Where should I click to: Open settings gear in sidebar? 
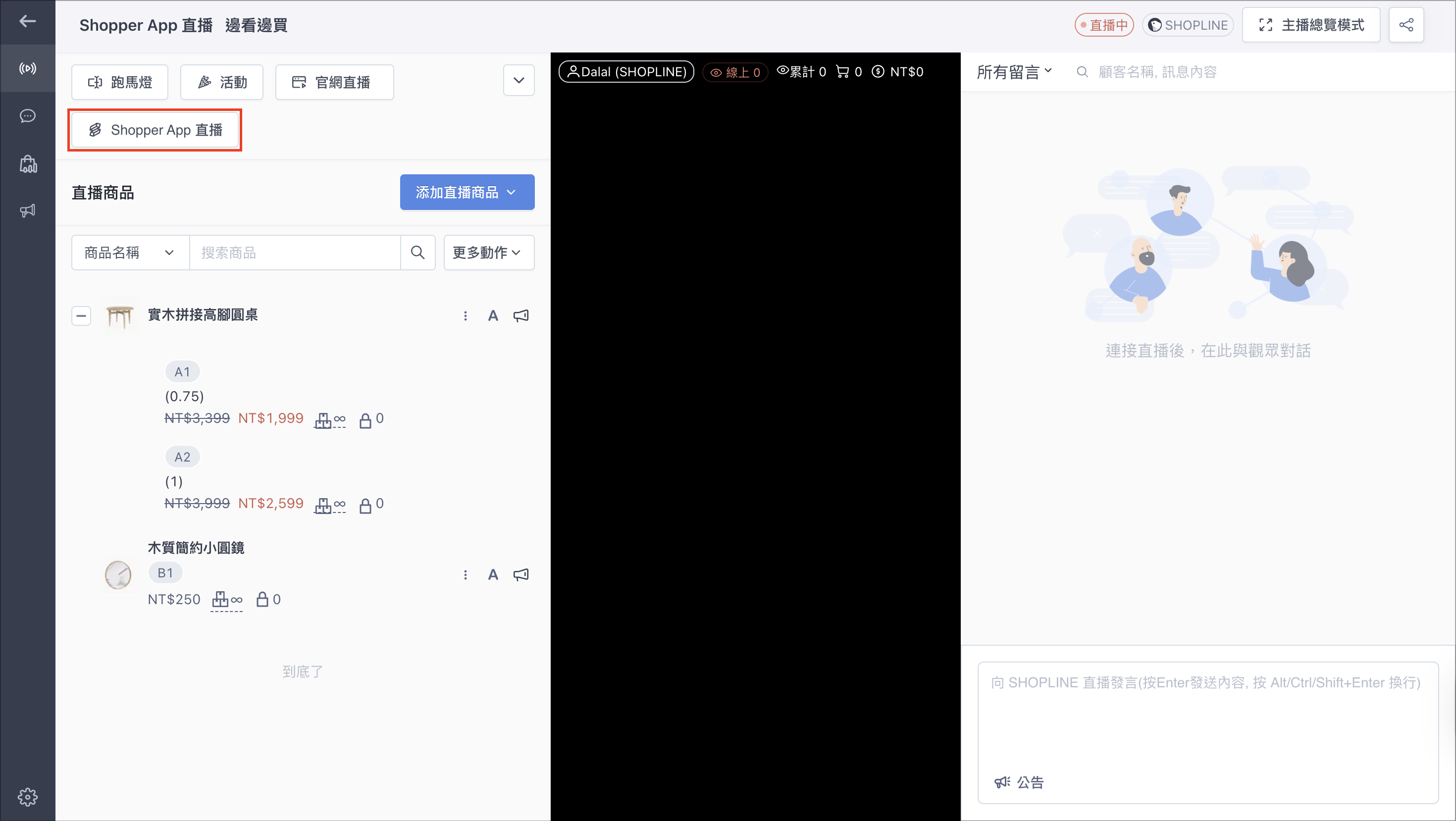27,797
